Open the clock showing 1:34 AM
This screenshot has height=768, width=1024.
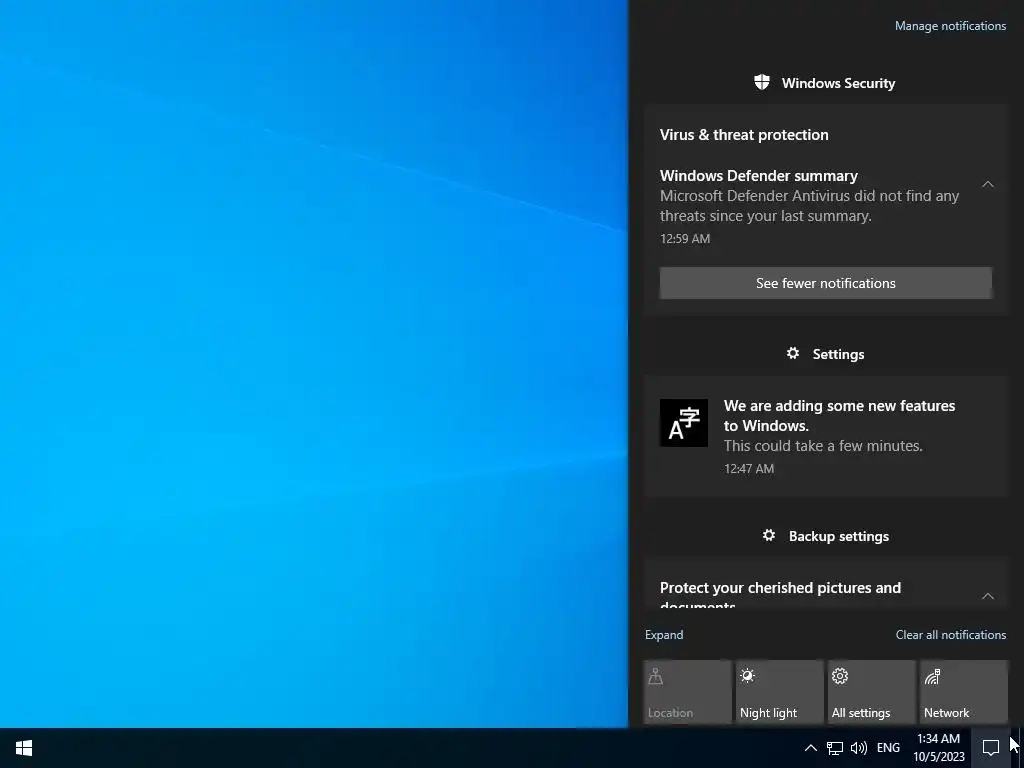point(938,748)
